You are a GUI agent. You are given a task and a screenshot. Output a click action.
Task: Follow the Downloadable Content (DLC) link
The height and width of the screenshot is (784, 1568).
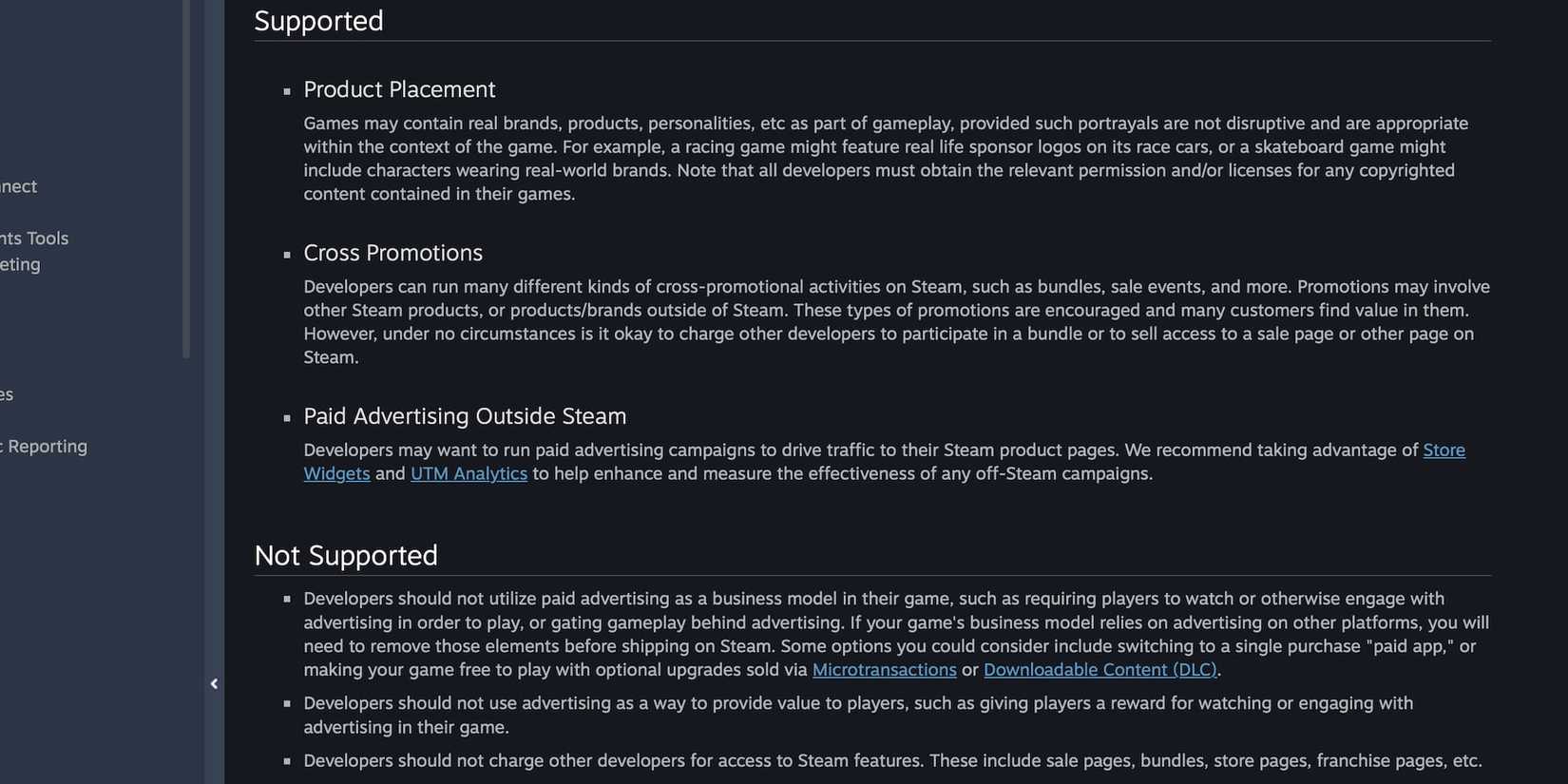1100,669
